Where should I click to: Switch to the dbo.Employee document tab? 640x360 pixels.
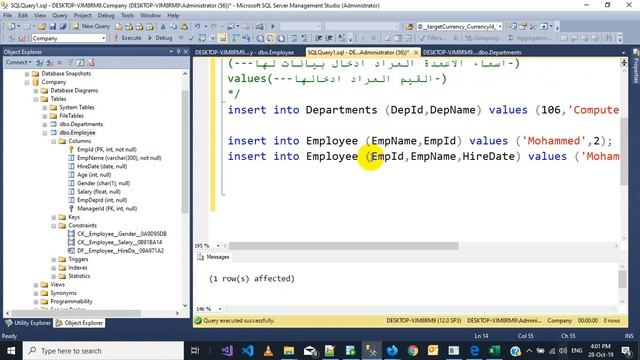[x=244, y=52]
